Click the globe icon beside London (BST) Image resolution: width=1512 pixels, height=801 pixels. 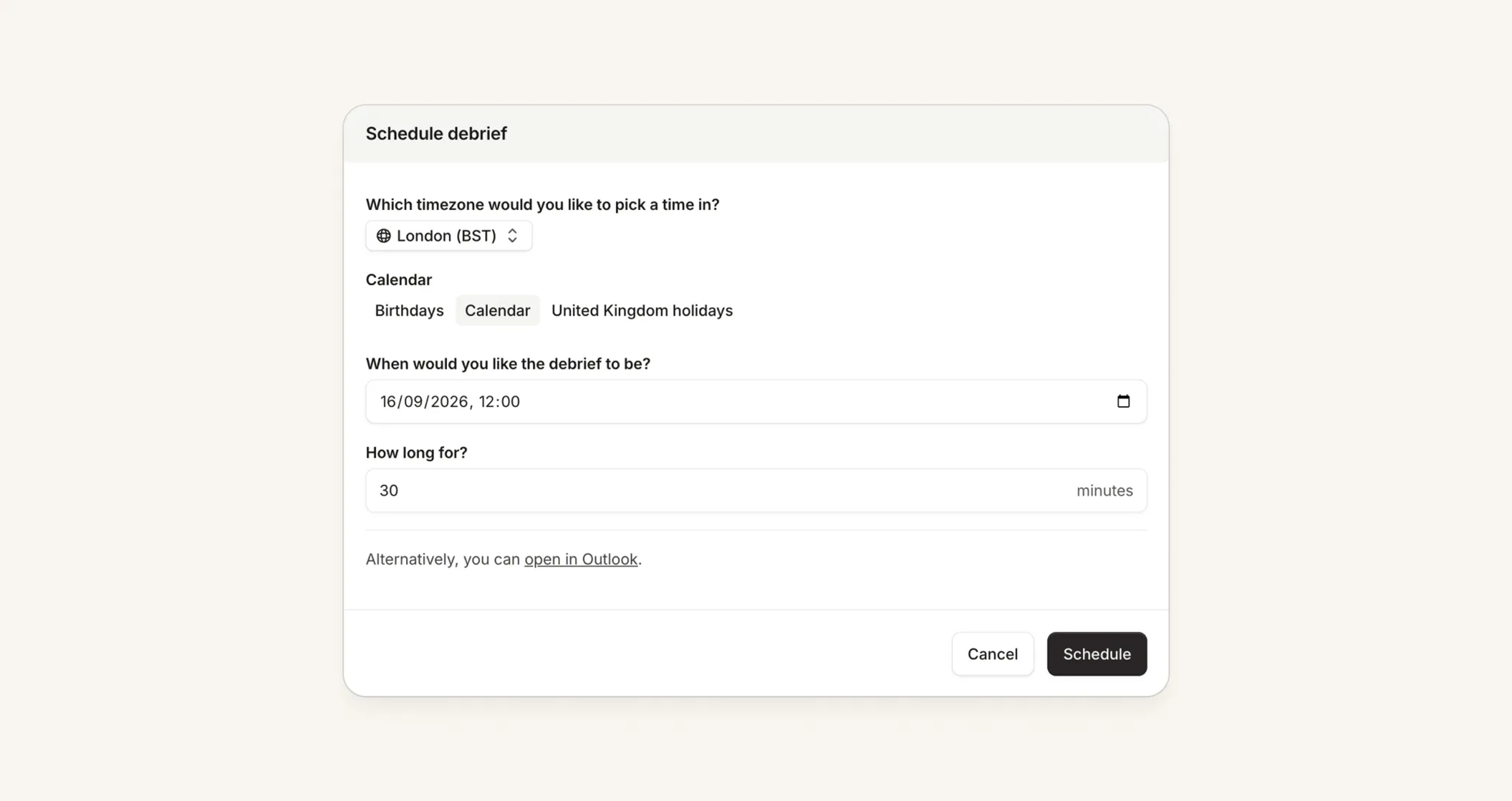click(383, 235)
